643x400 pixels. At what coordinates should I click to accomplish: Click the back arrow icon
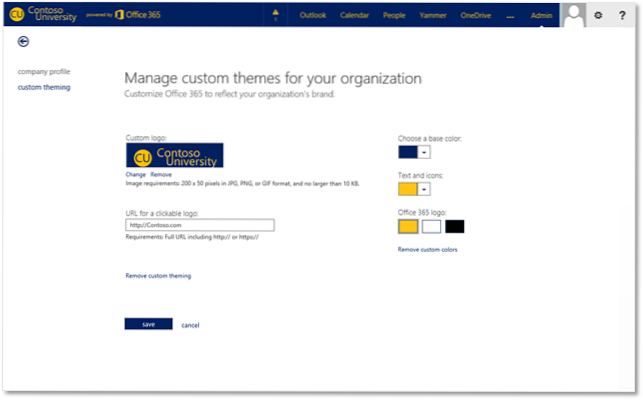(23, 41)
